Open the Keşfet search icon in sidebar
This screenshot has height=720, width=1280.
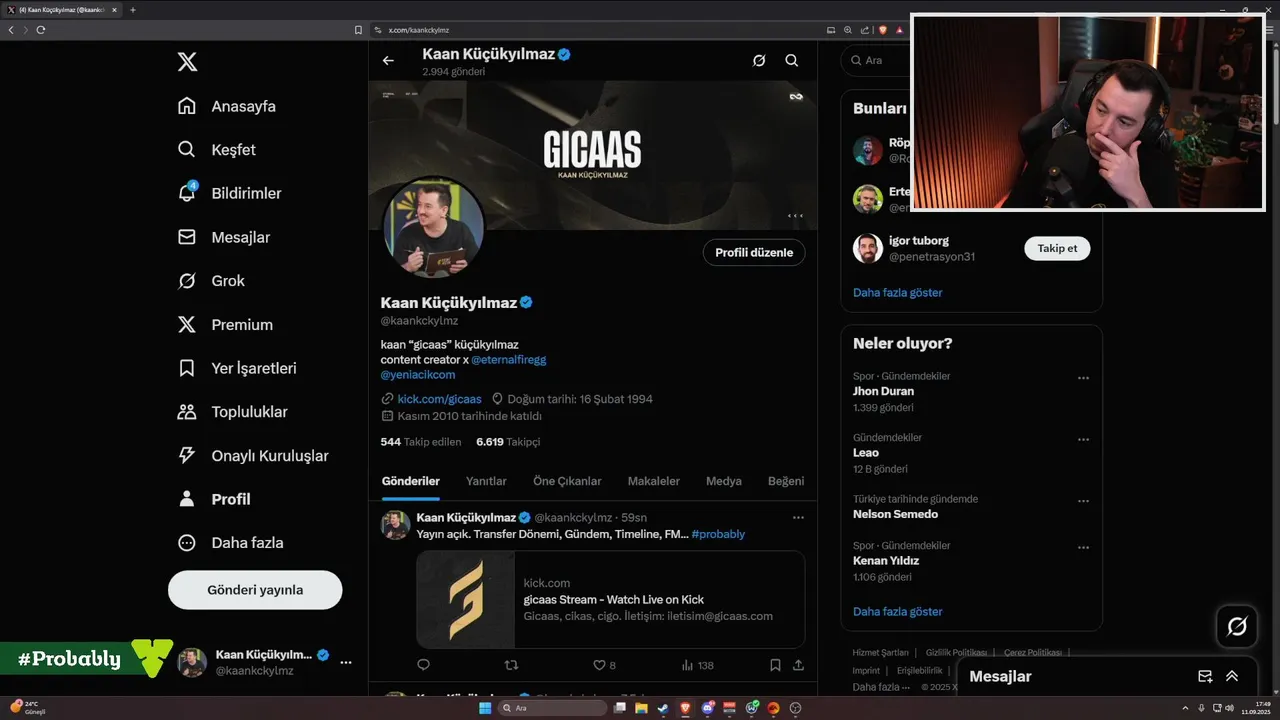(x=187, y=150)
